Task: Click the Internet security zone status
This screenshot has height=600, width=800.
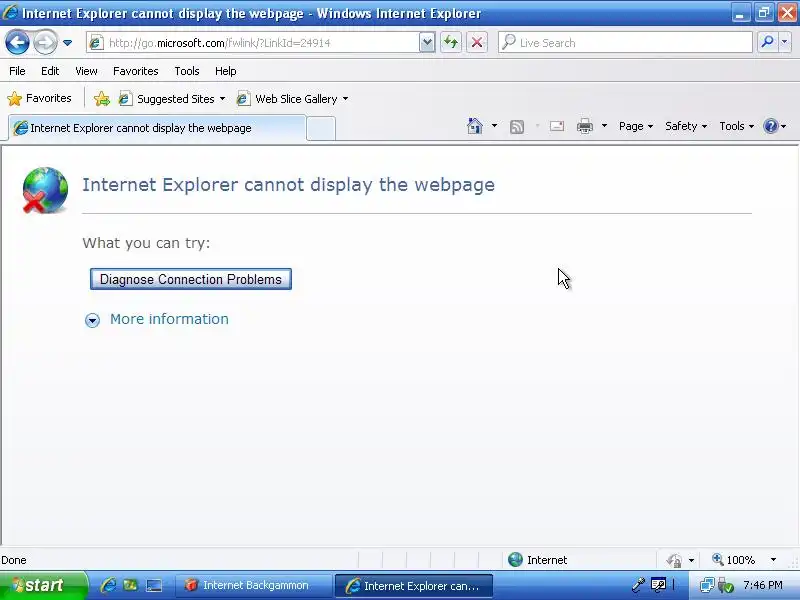Action: click(x=538, y=560)
